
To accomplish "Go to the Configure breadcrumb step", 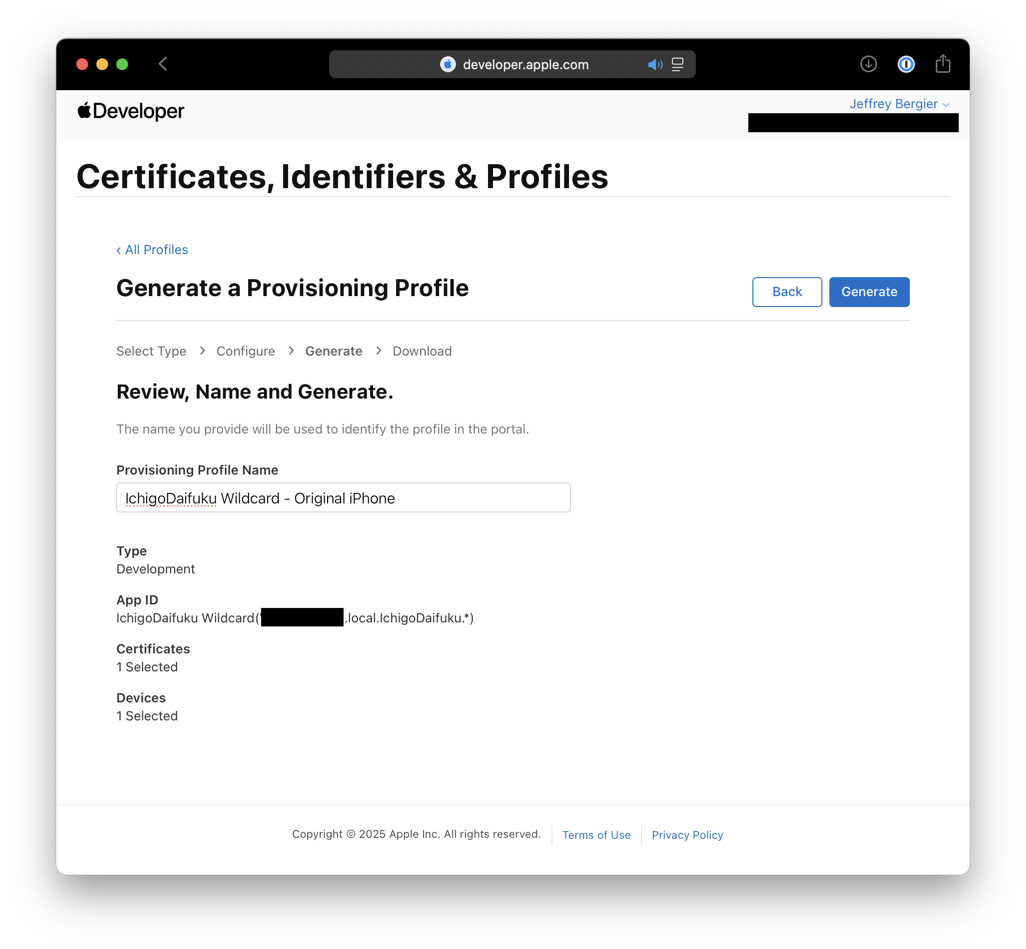I will 245,351.
